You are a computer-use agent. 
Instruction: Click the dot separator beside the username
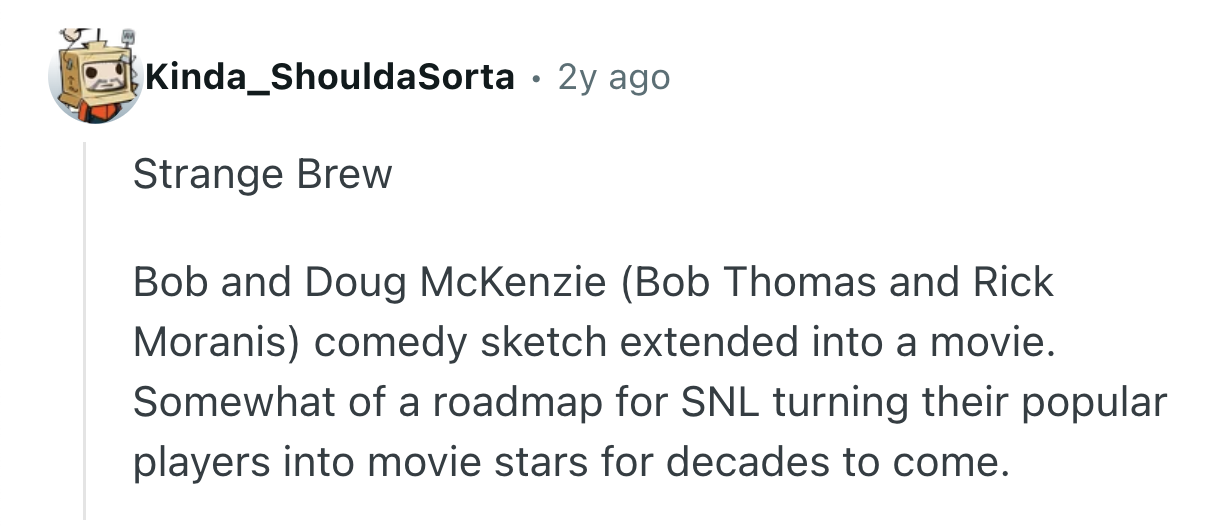pyautogui.click(x=537, y=78)
